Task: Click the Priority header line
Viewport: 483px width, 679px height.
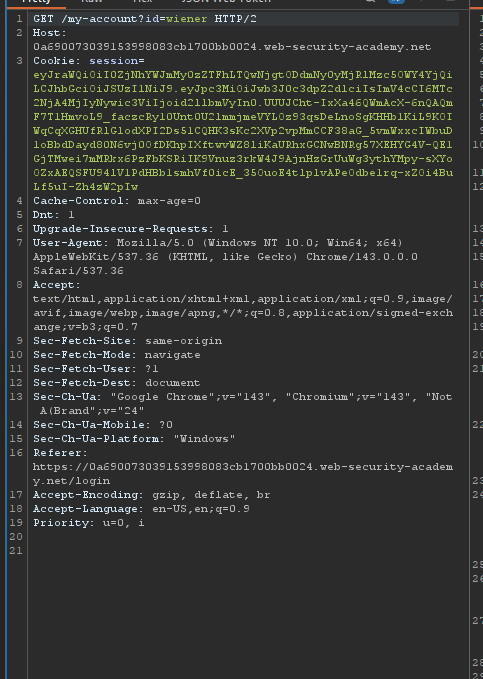Action: 89,523
